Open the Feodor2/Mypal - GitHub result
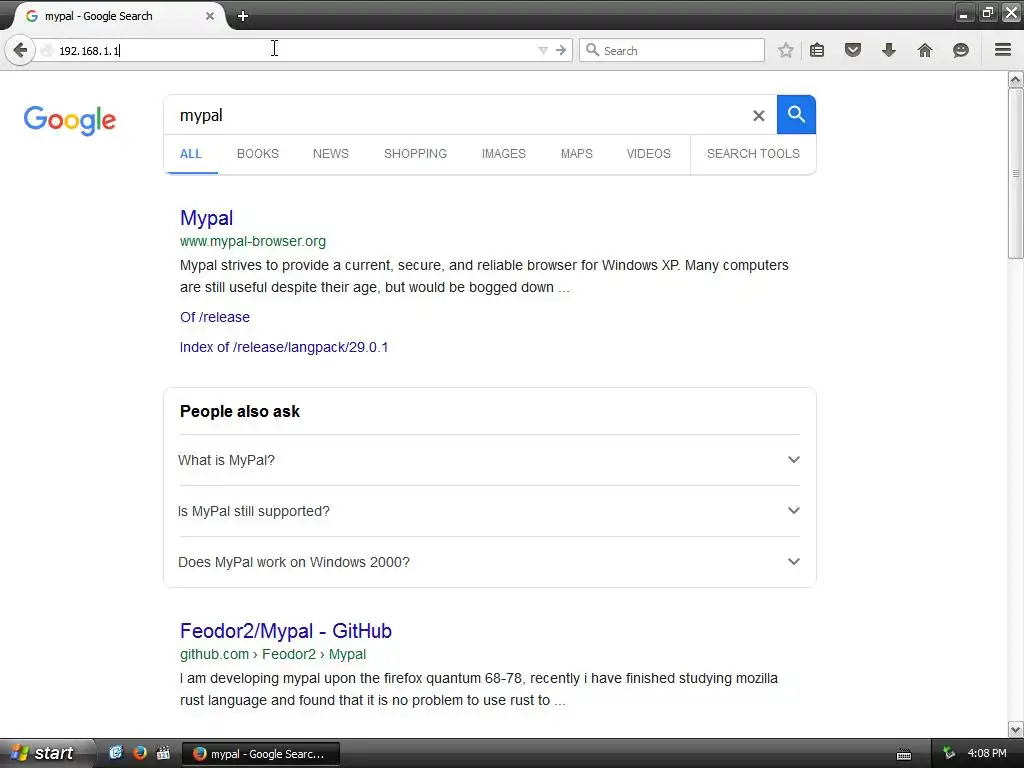Screen dimensions: 1024x768 click(286, 632)
